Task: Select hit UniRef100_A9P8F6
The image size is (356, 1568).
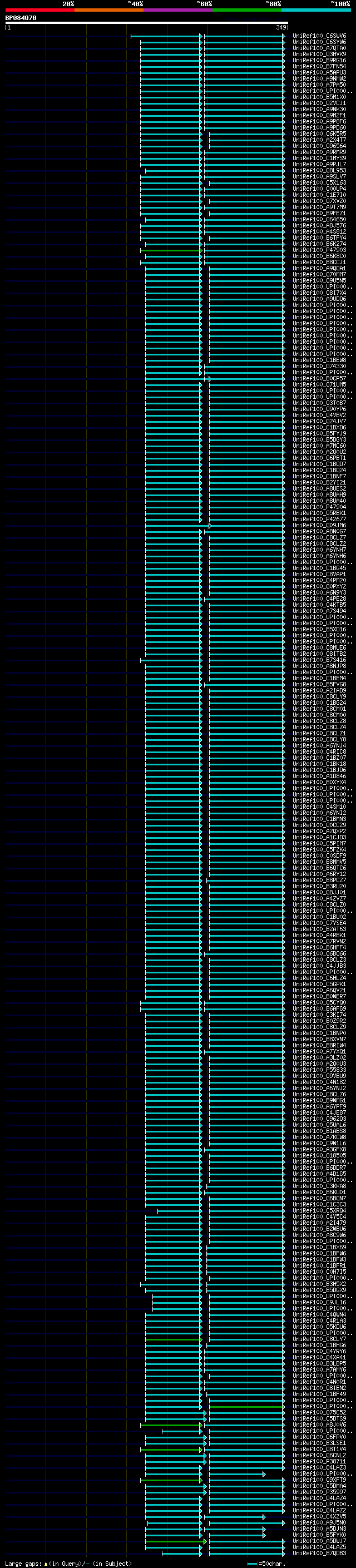Action: 319,122
